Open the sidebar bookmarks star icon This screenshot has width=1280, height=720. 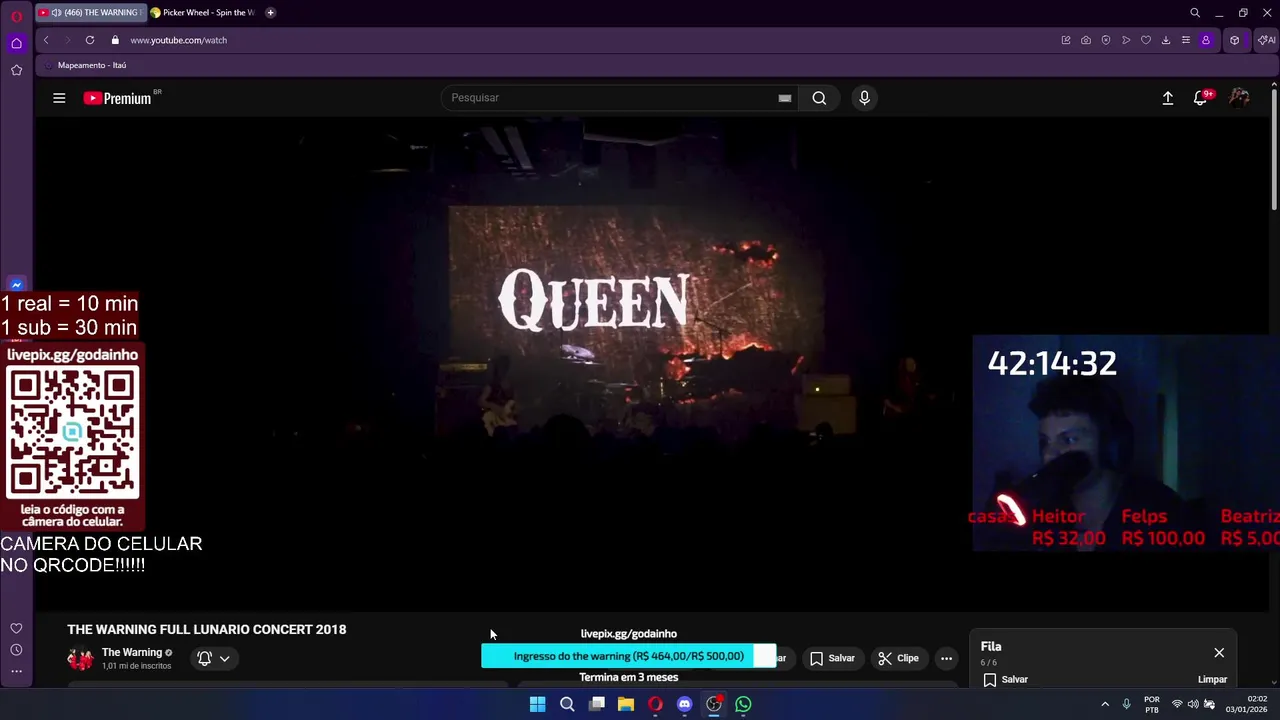click(16, 70)
